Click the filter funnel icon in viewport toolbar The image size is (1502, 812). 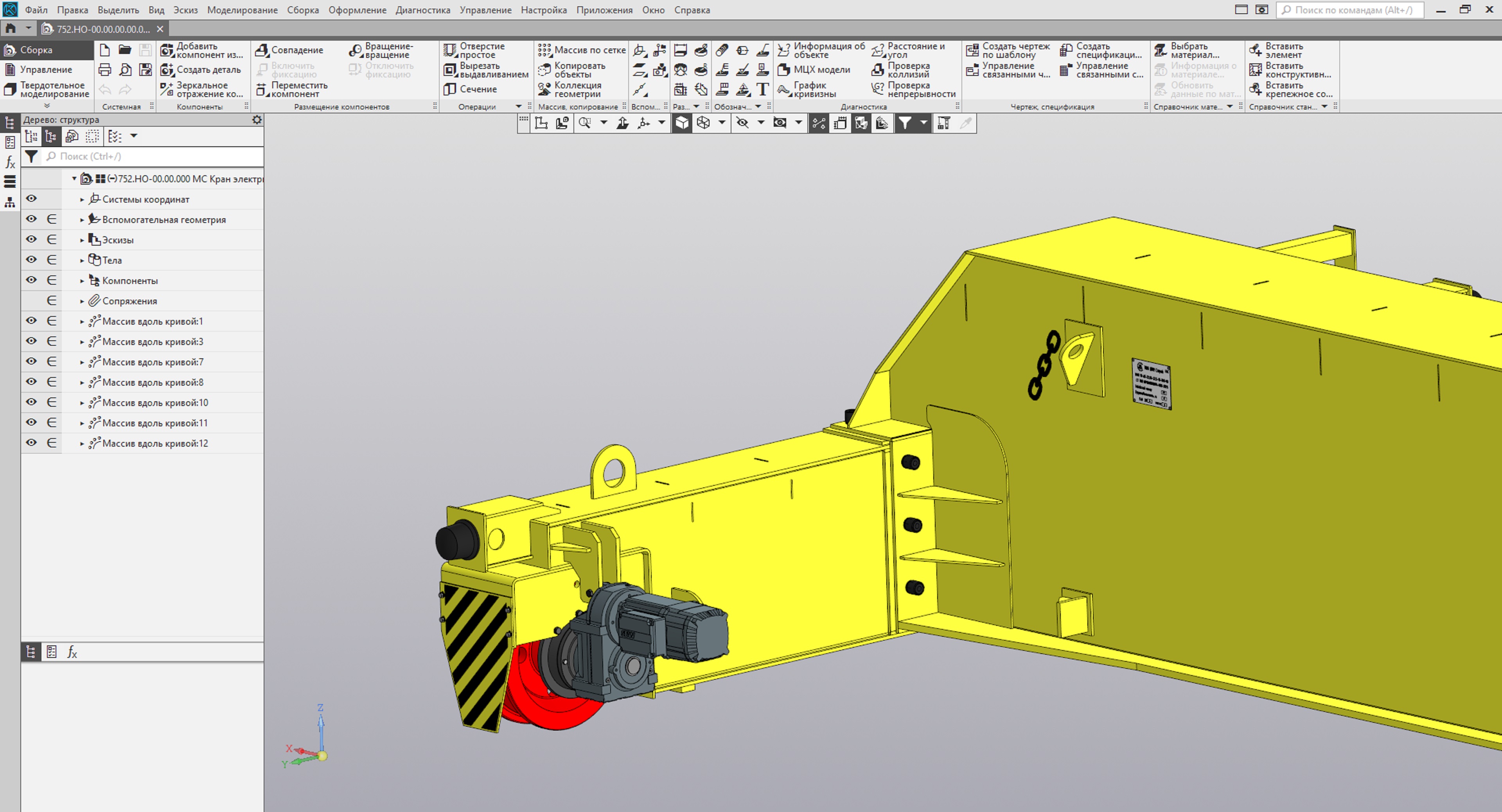[905, 123]
